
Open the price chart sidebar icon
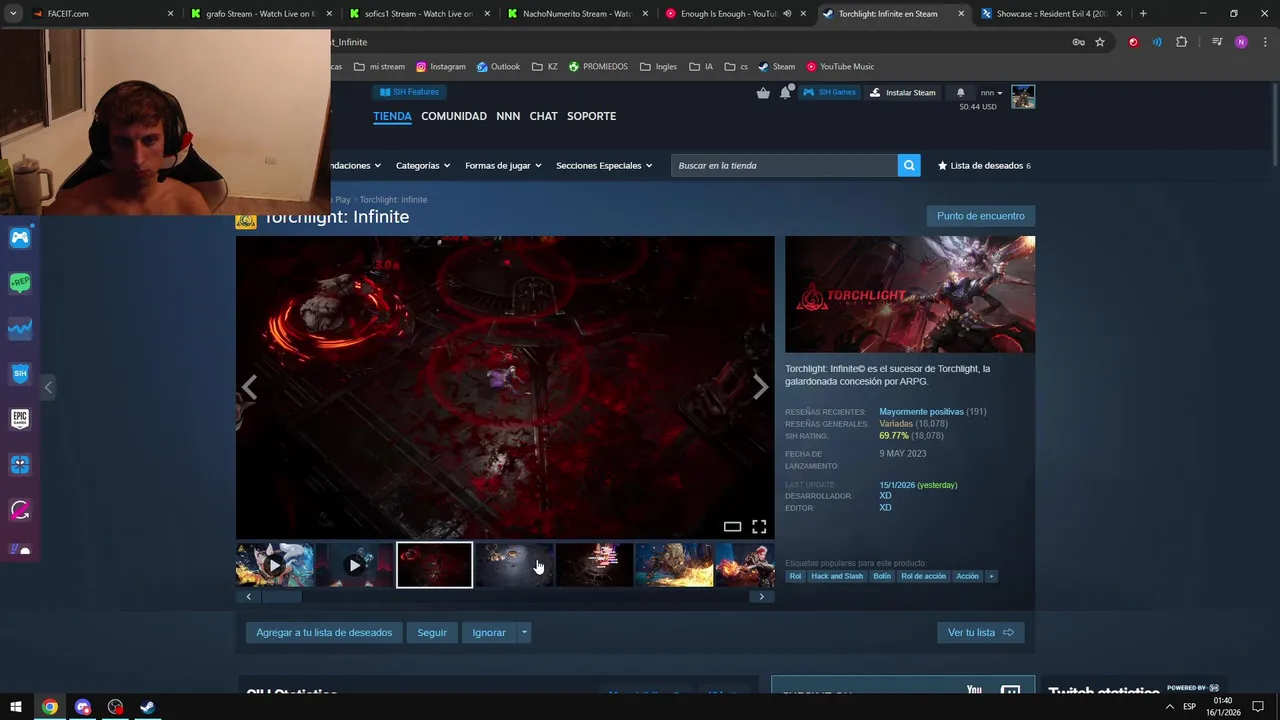20,328
